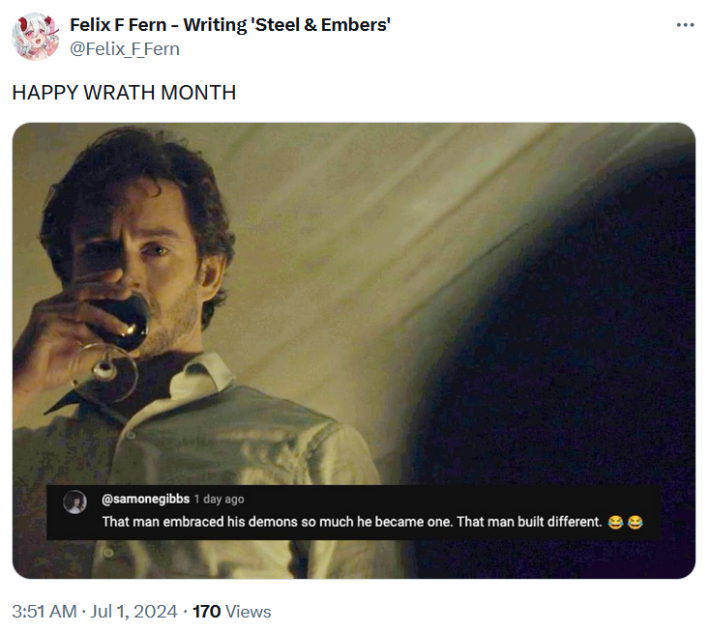Click the last laughing emoji in comment

tap(634, 522)
